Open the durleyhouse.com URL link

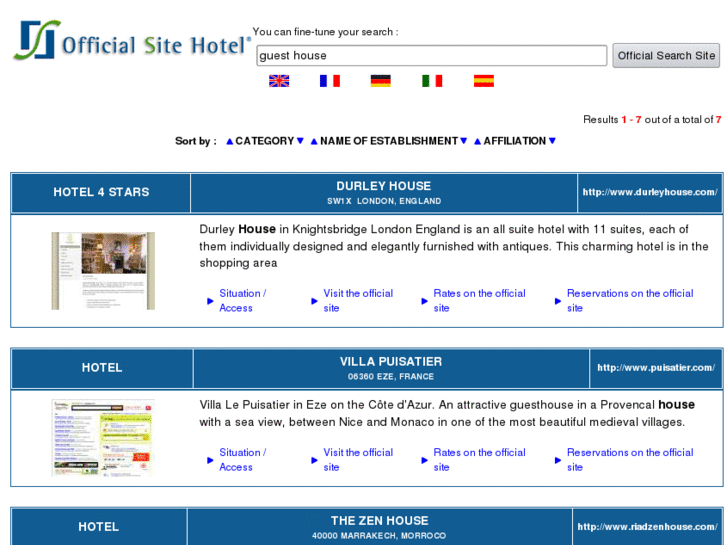click(650, 192)
